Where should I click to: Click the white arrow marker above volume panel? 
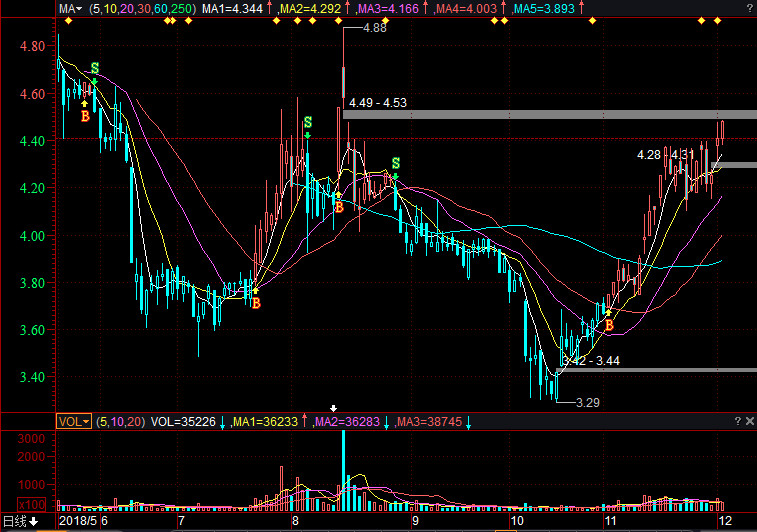pos(334,408)
